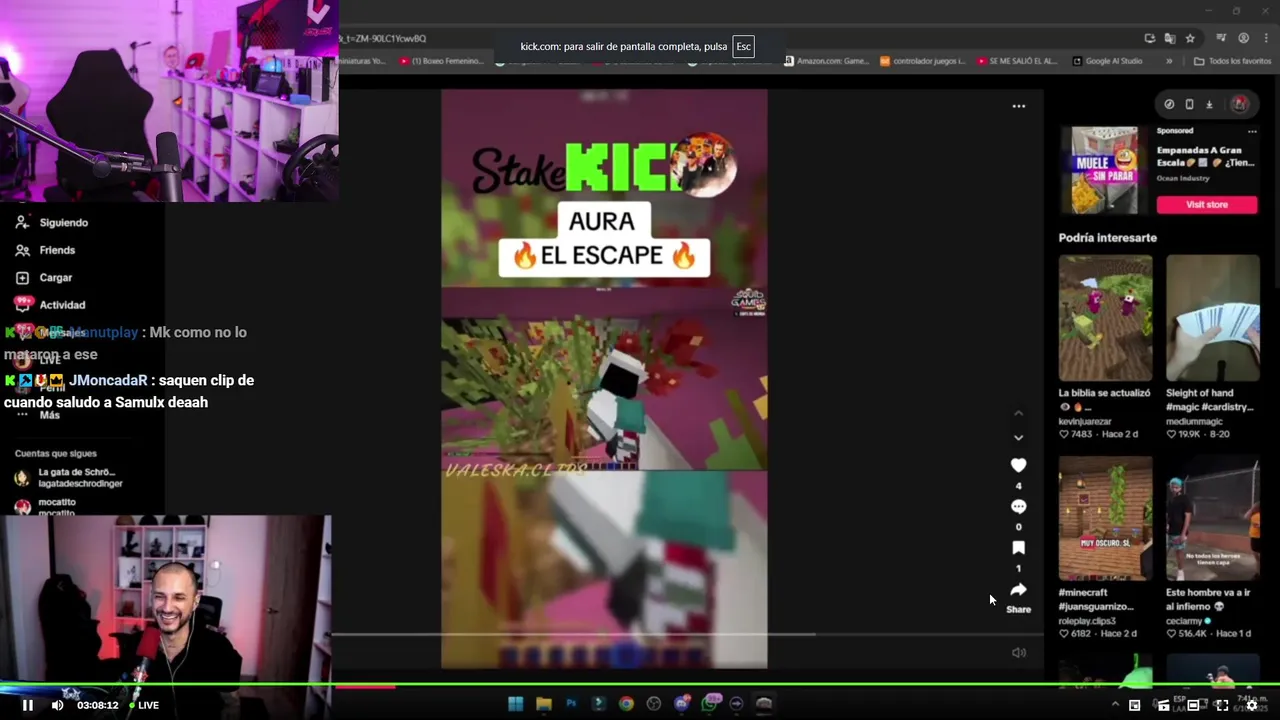Open Amazon.com: Game... bookmark

click(x=827, y=61)
